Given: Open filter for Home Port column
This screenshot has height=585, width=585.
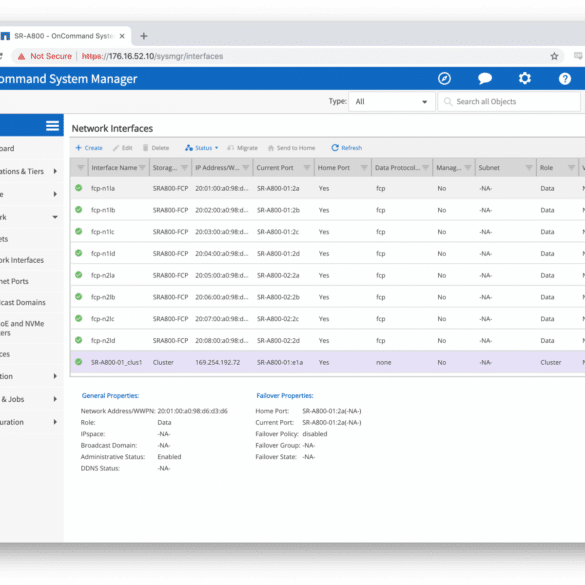Looking at the screenshot, I should click(364, 168).
